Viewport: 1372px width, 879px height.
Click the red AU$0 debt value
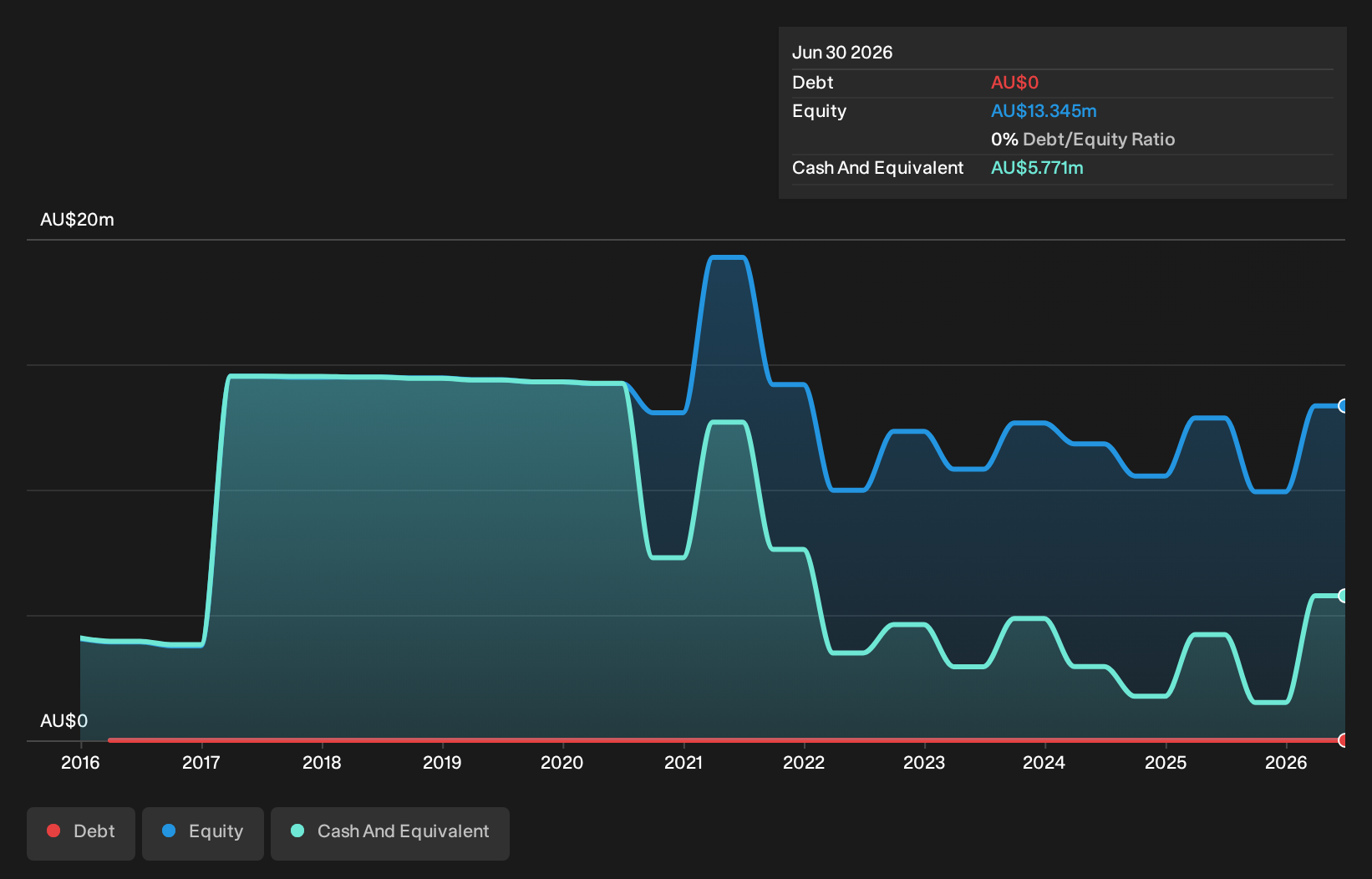[1014, 83]
